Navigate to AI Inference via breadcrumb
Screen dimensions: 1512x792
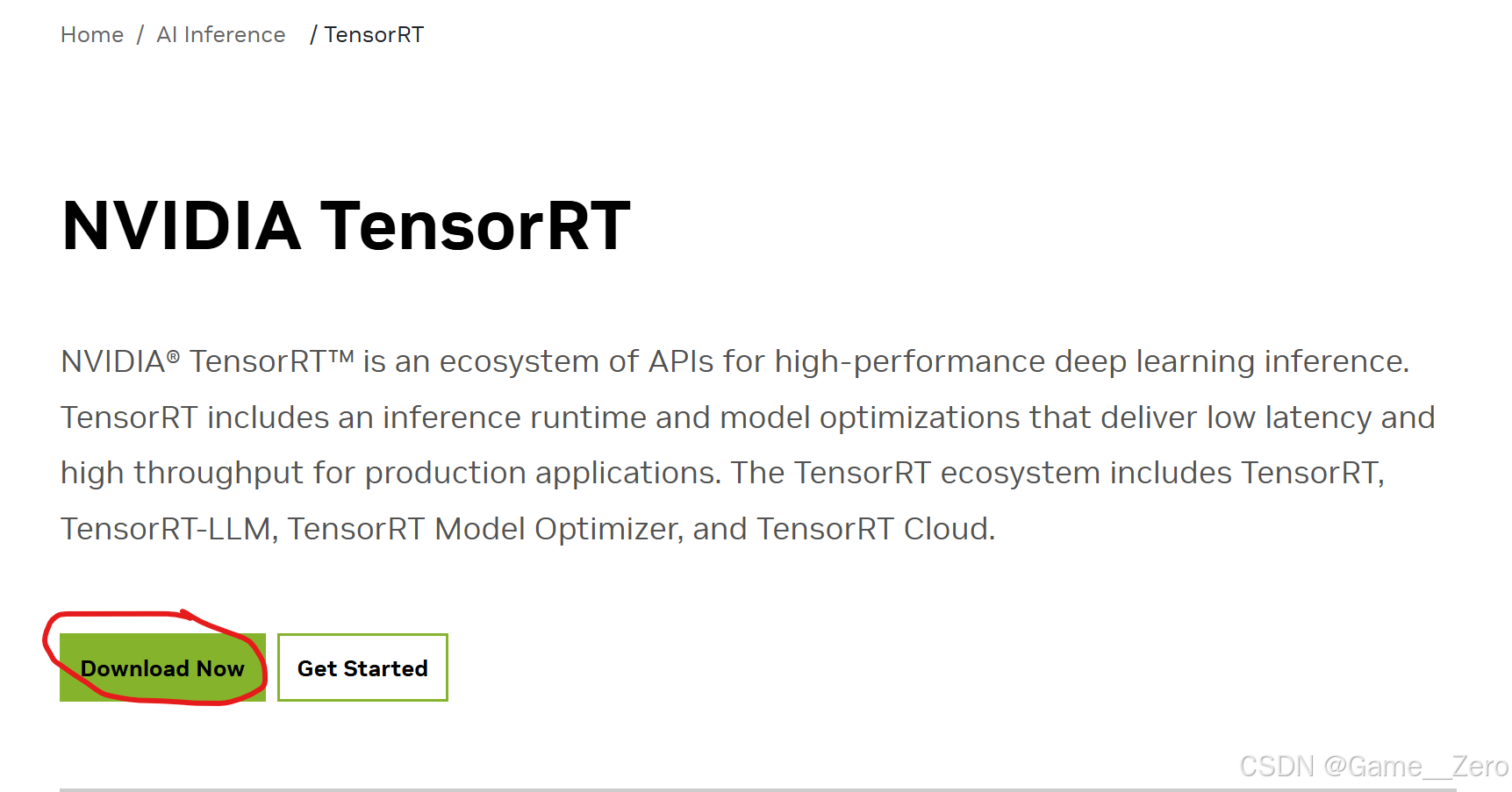(220, 34)
